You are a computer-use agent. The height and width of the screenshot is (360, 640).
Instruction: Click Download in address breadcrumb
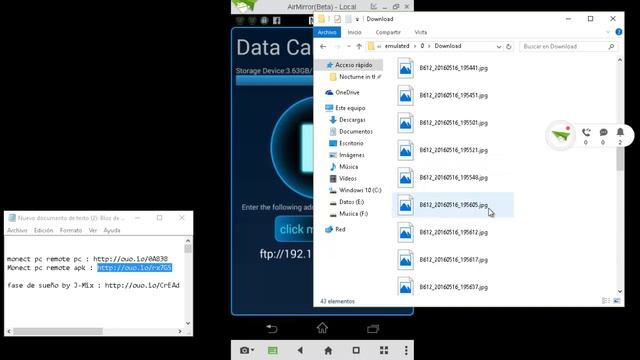(x=448, y=46)
